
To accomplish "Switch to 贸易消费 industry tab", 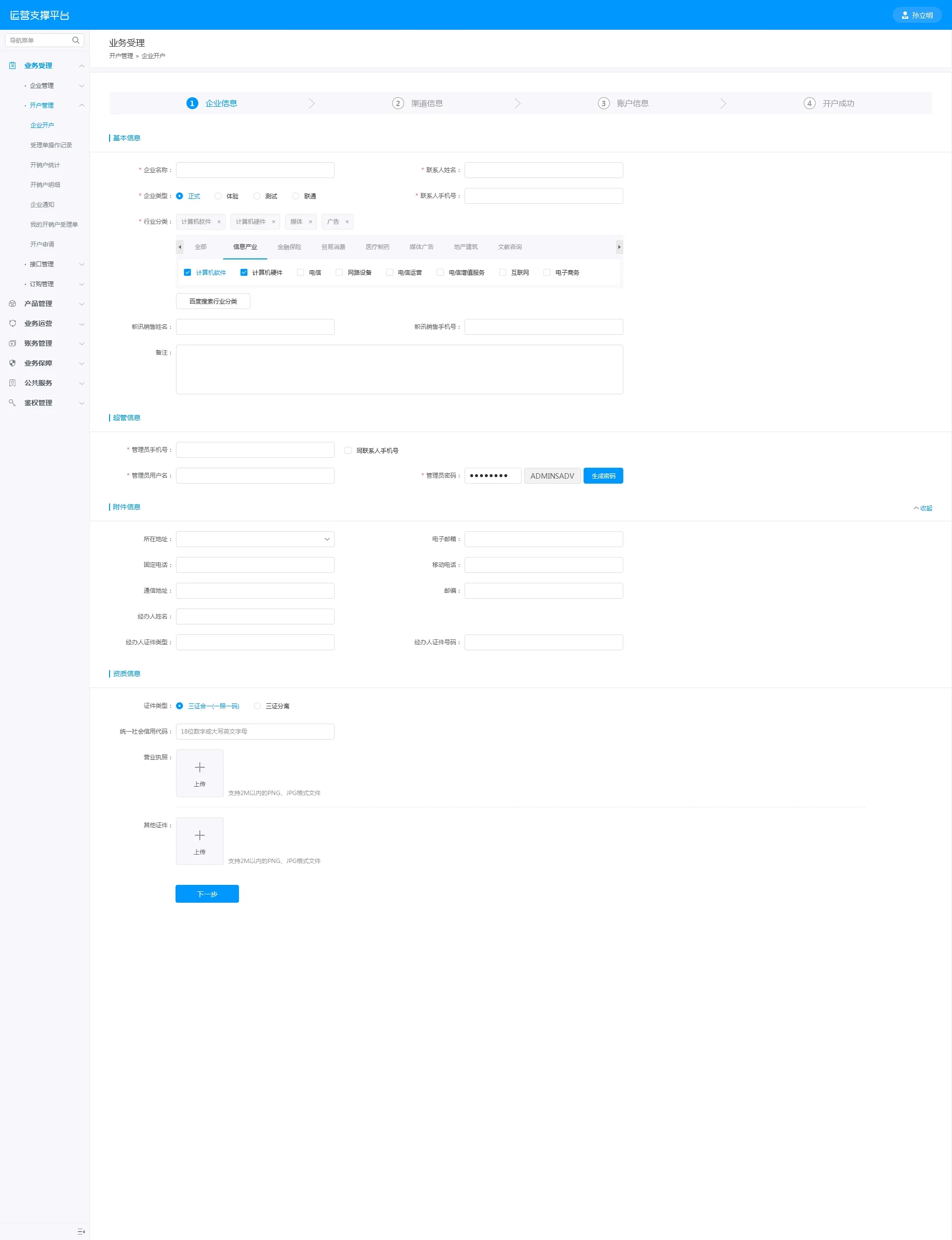I will (333, 247).
